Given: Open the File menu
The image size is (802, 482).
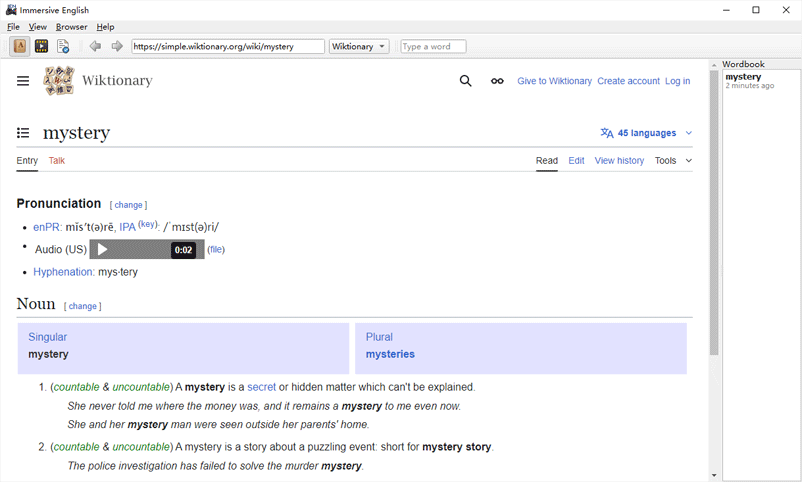Looking at the screenshot, I should point(13,27).
